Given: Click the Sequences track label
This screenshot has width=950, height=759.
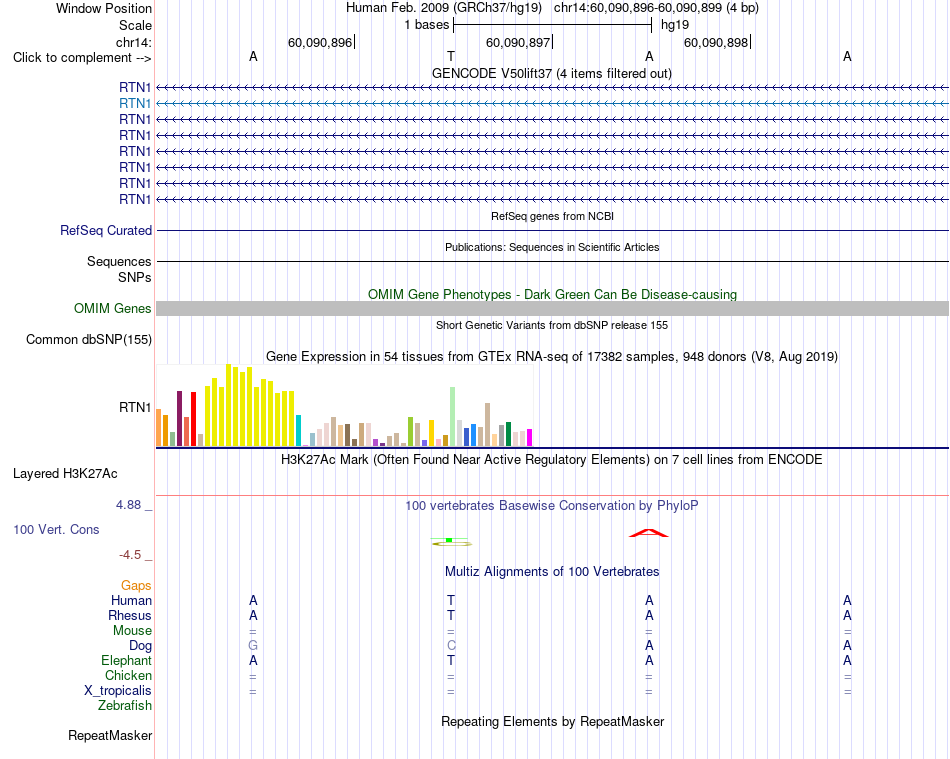Looking at the screenshot, I should click(119, 262).
